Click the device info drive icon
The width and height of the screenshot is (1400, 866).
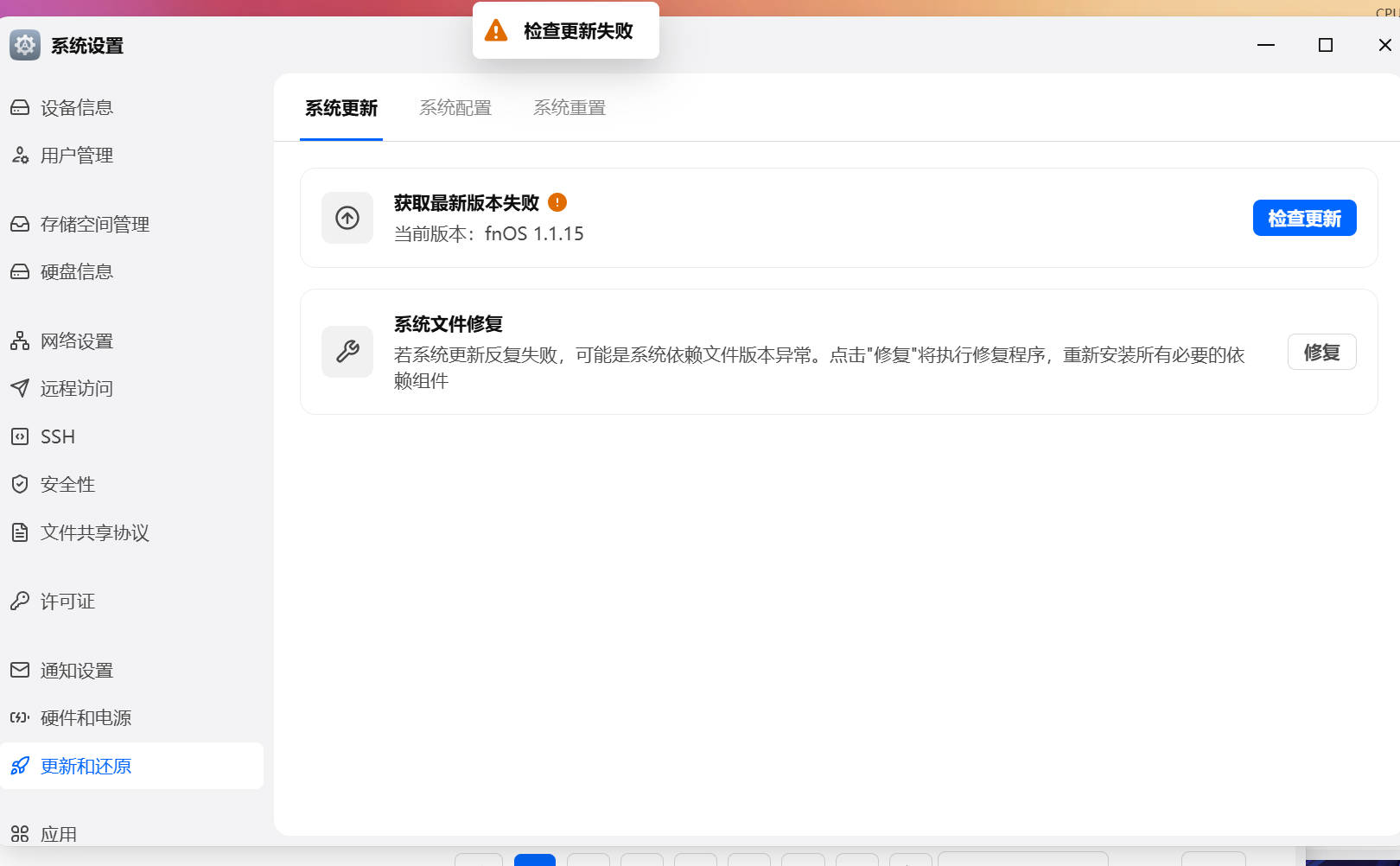tap(20, 107)
